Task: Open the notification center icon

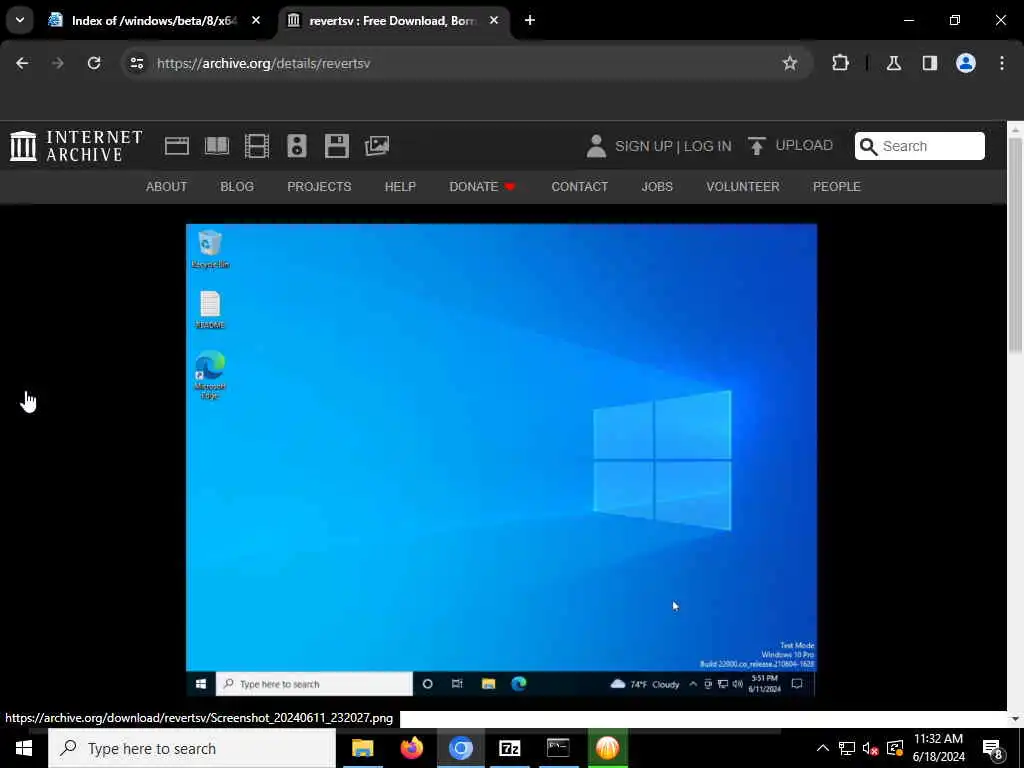Action: [993, 748]
